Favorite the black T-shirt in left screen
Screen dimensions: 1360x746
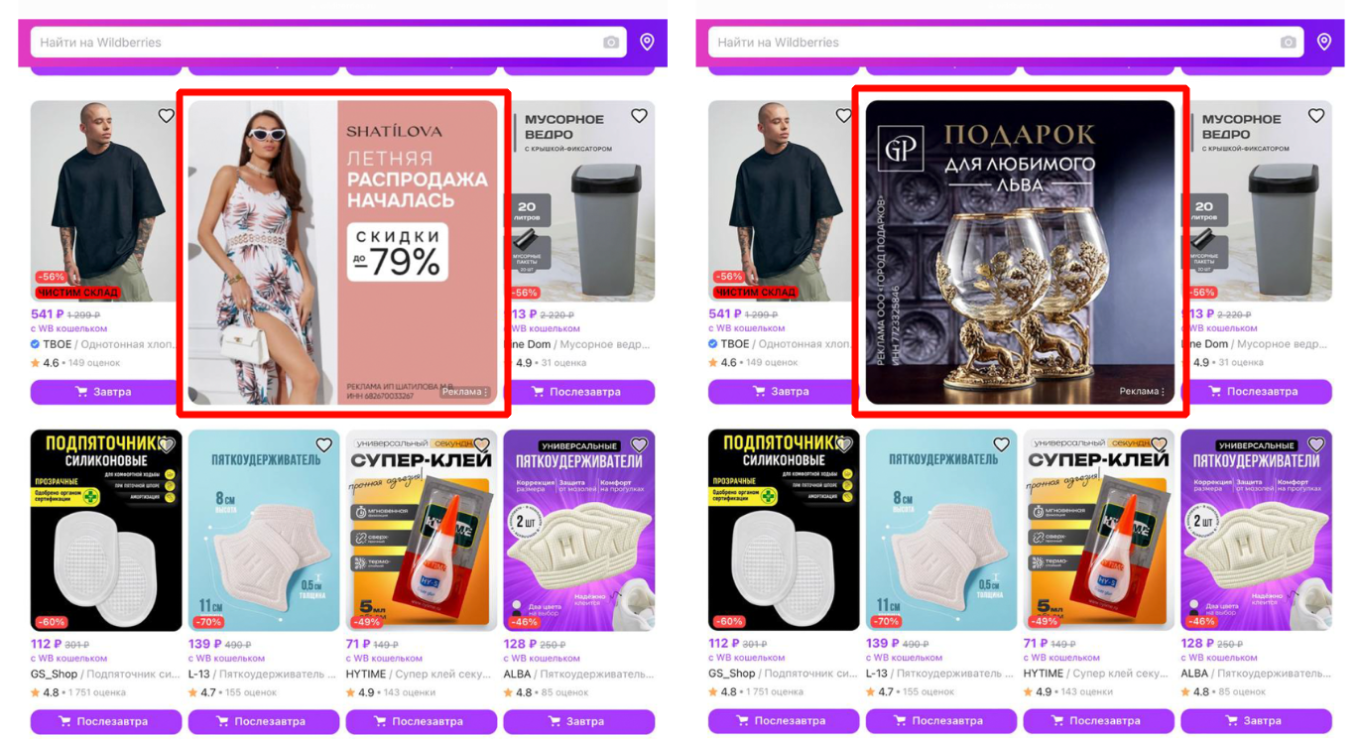pyautogui.click(x=166, y=116)
